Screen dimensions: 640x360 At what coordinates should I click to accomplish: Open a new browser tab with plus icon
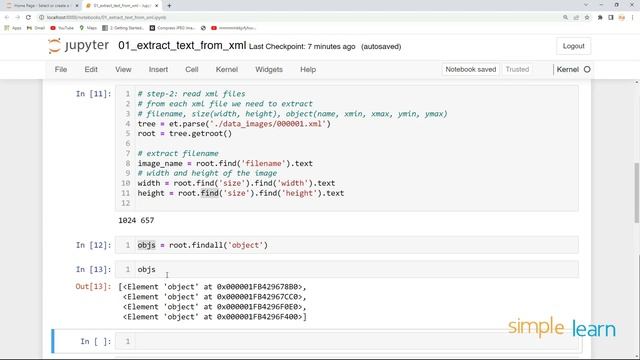(169, 6)
